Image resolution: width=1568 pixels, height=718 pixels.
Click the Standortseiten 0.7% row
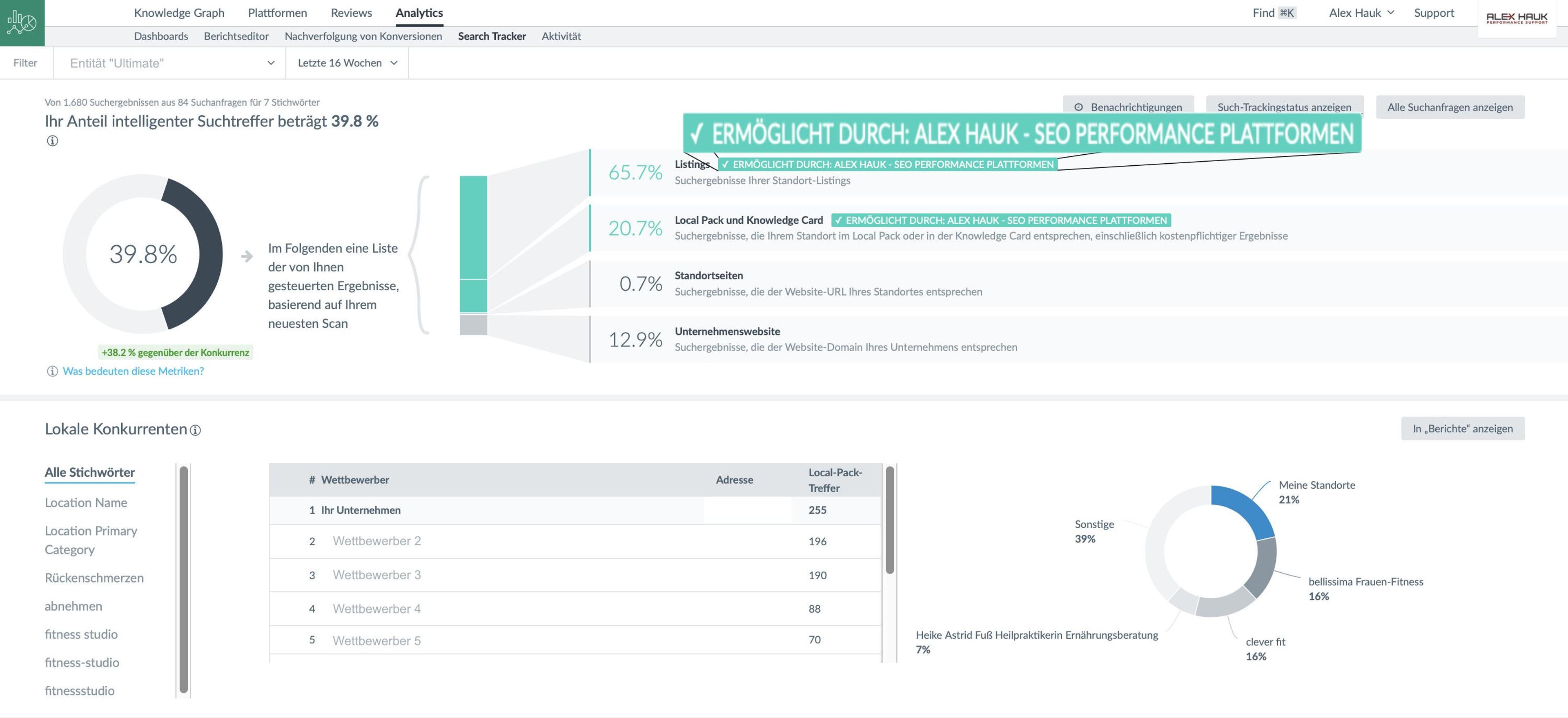click(1078, 284)
